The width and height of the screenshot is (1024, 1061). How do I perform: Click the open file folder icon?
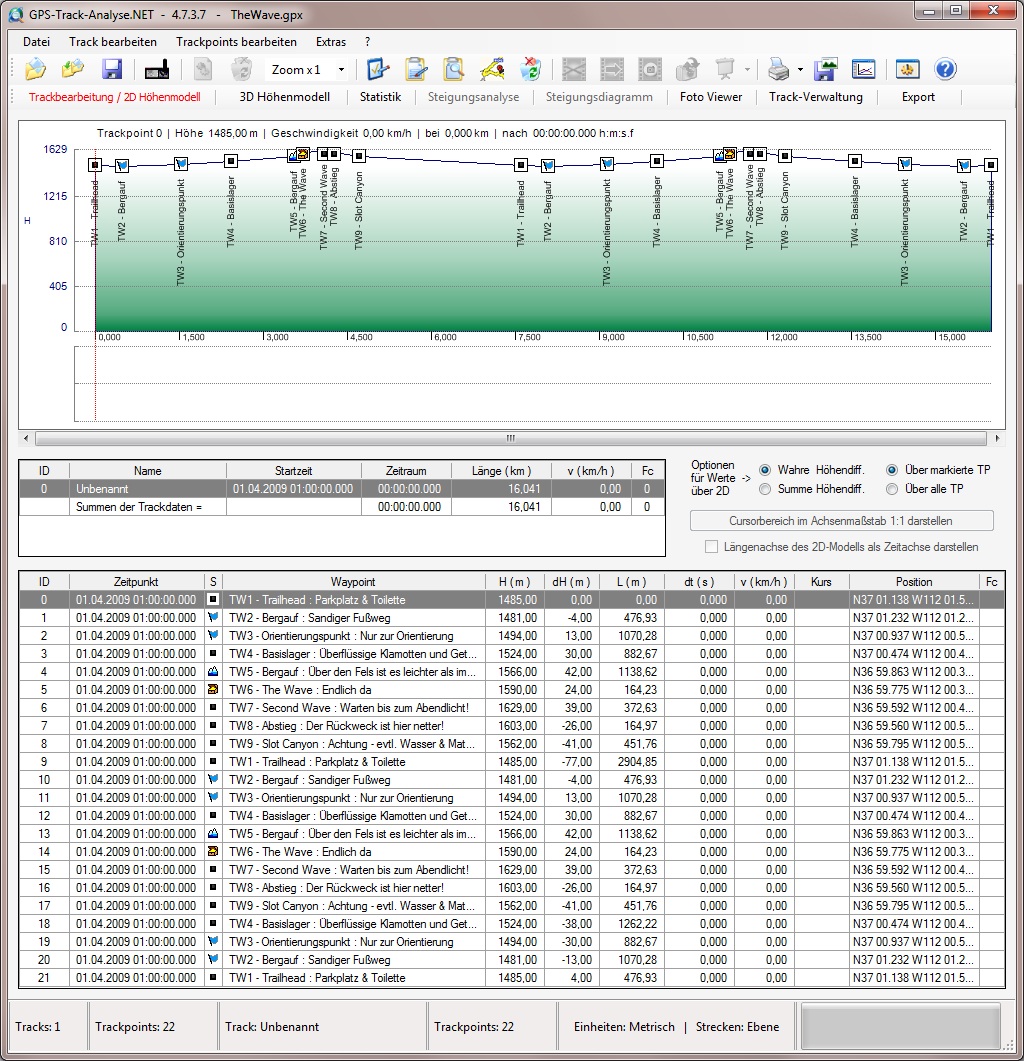[36, 69]
